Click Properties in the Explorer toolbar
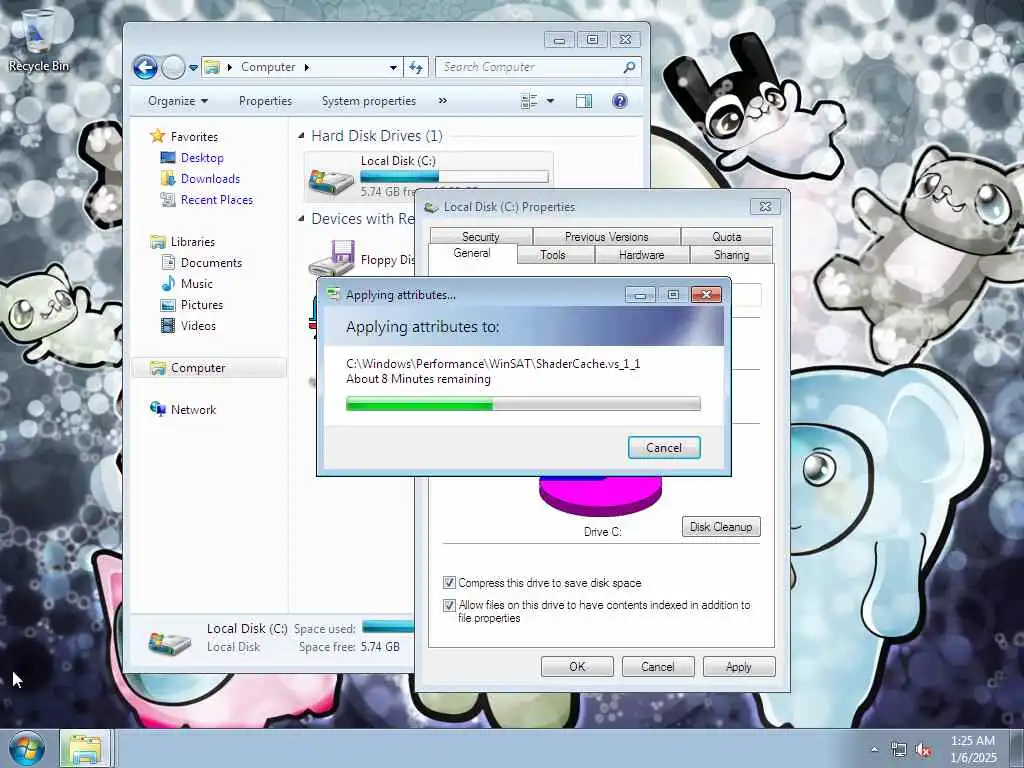 tap(265, 101)
